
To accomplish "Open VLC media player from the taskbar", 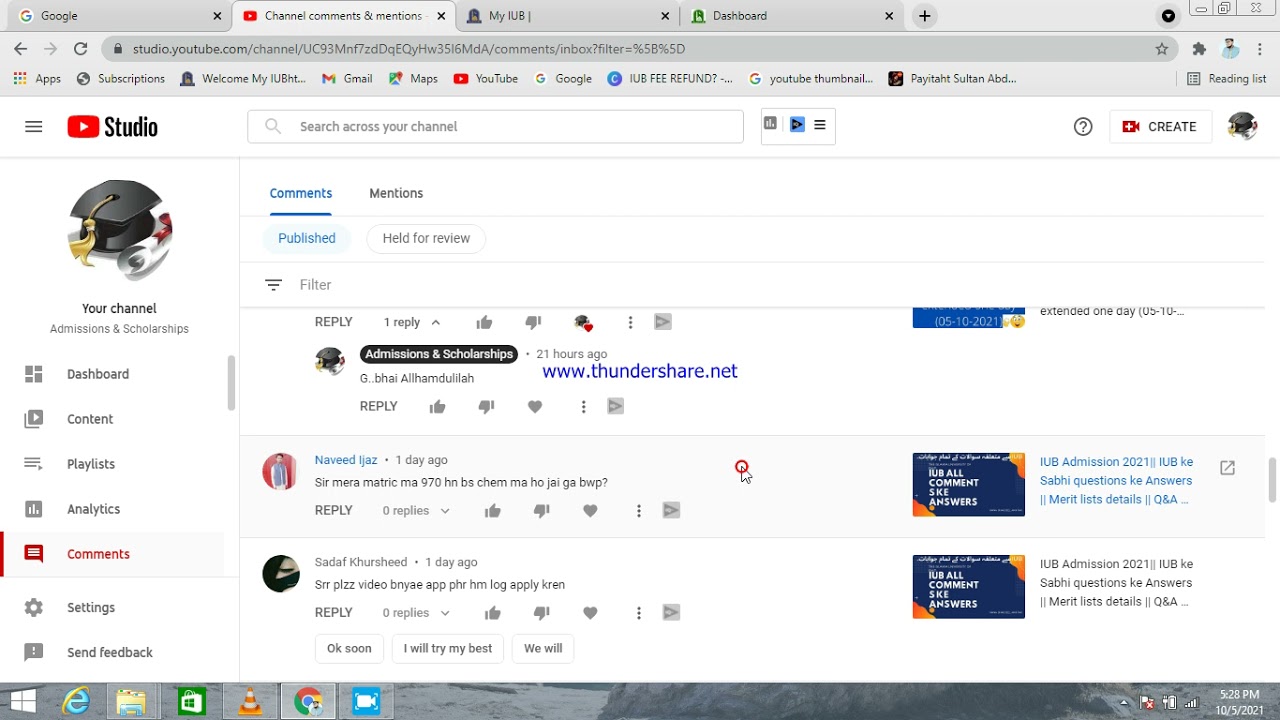I will click(249, 702).
